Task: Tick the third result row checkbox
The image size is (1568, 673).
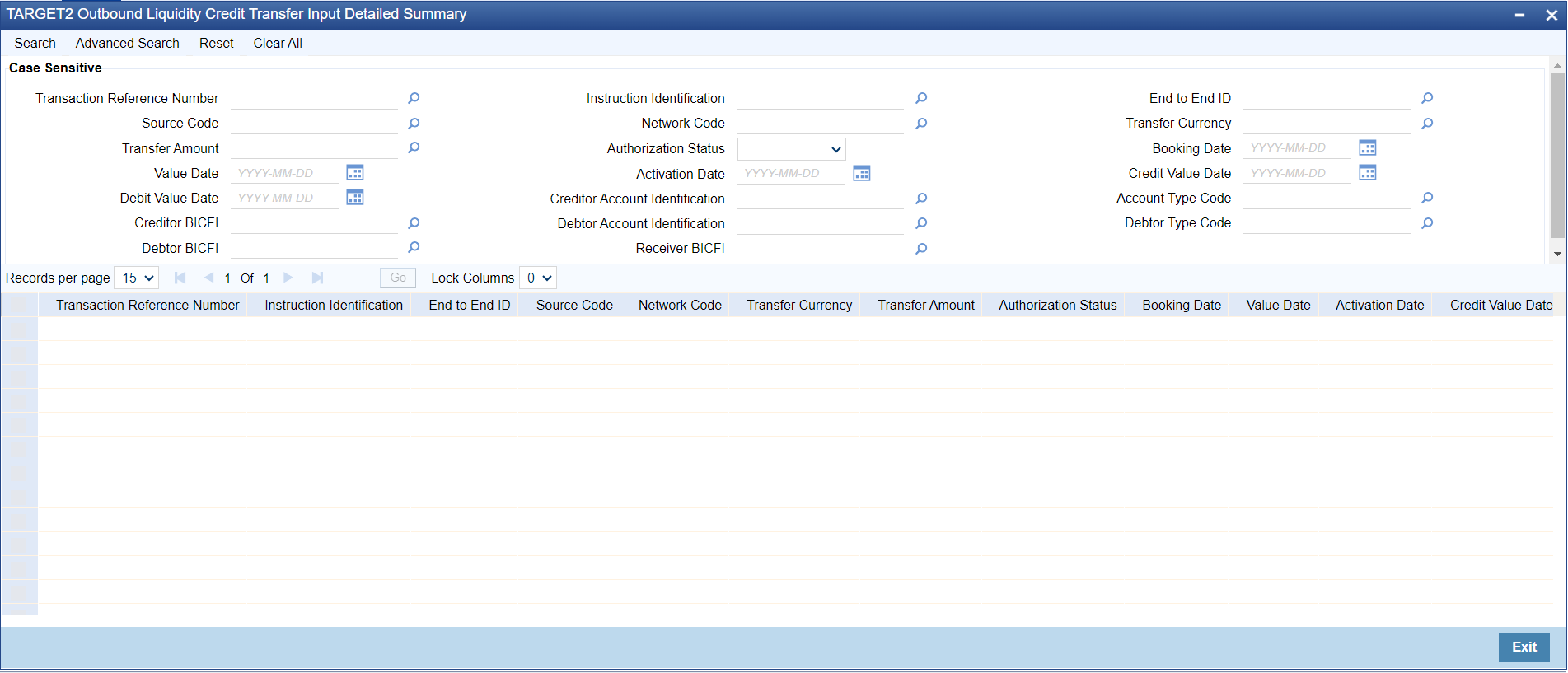Action: point(19,376)
